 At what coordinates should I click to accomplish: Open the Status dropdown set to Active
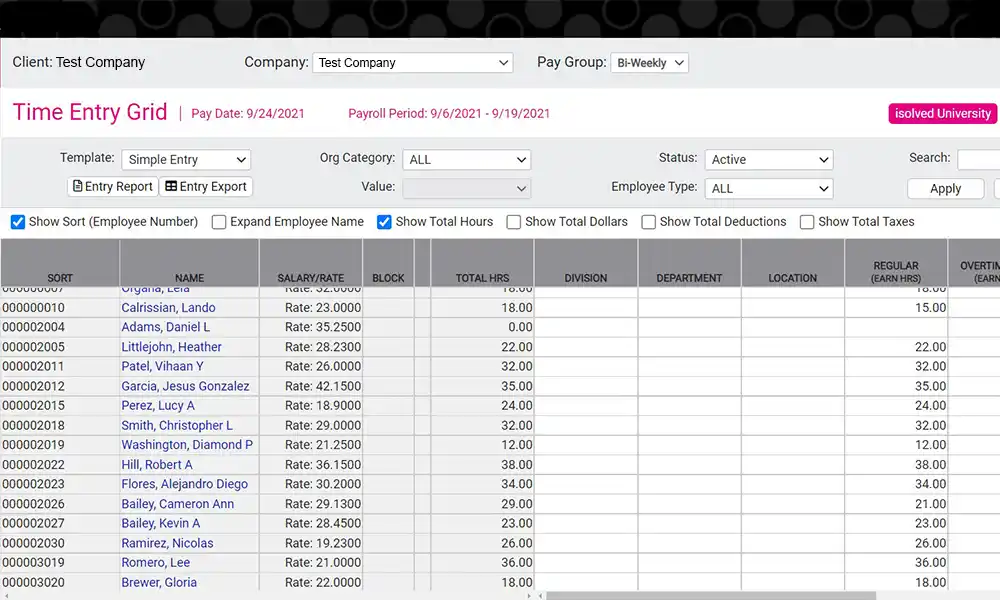(768, 159)
